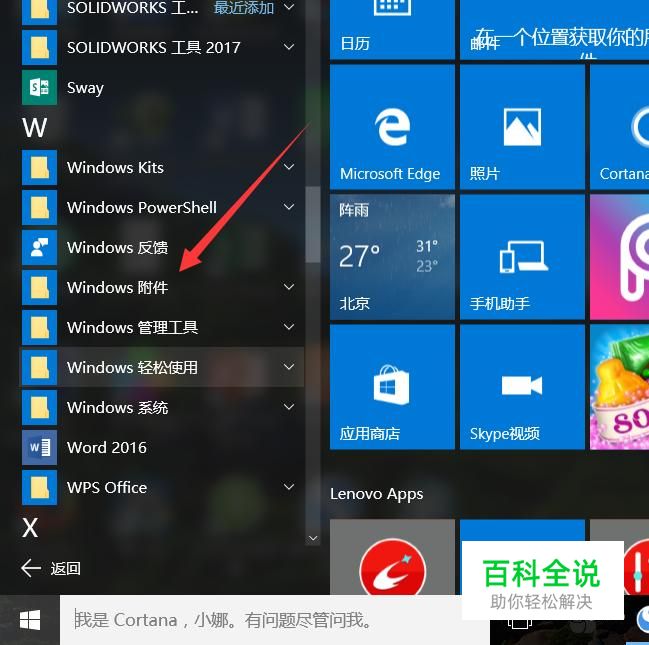Open the 照片 Photos tile
Image resolution: width=649 pixels, height=645 pixels.
pyautogui.click(x=522, y=127)
